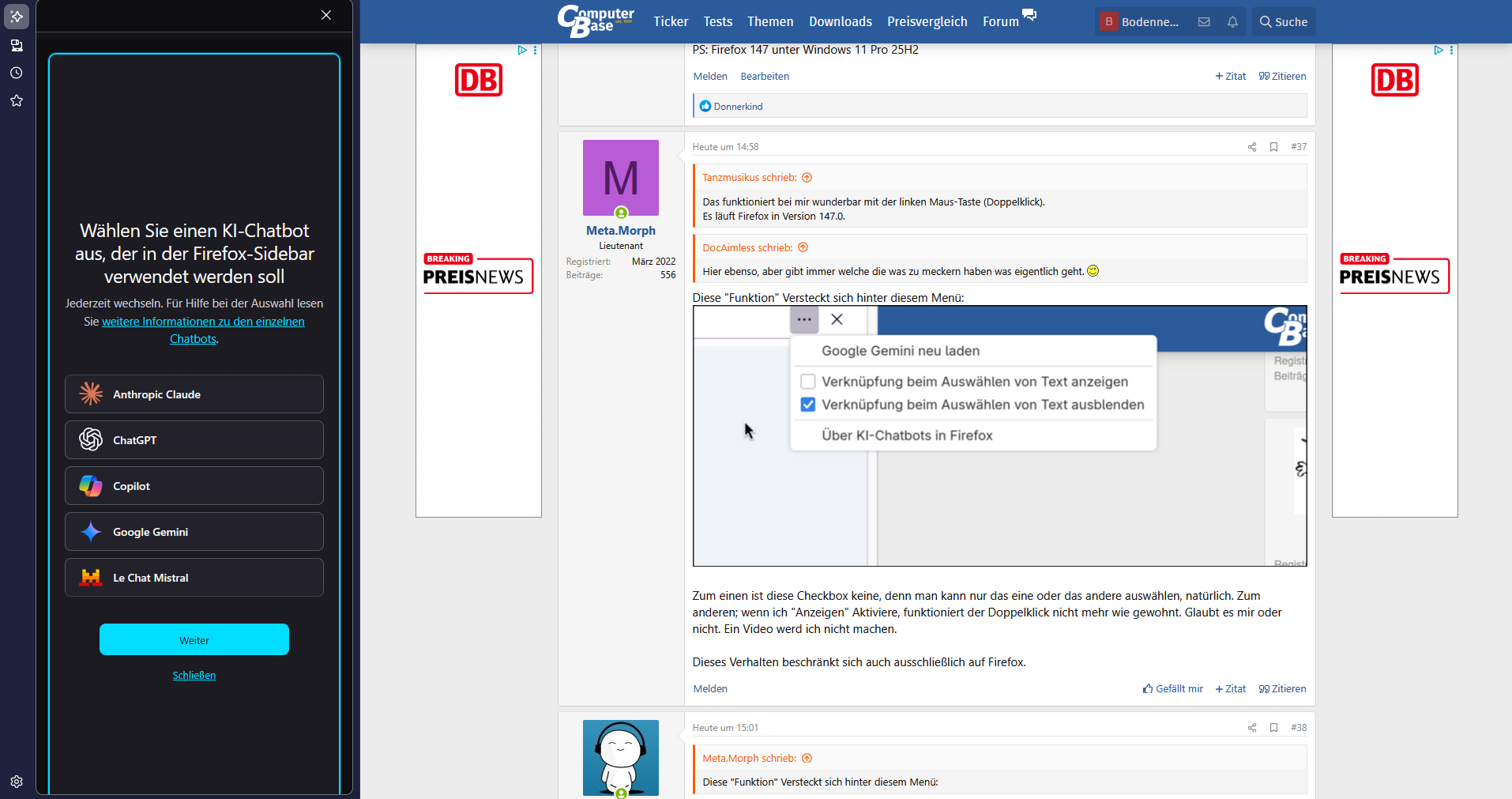This screenshot has width=1512, height=799.
Task: Open avatar of post #38 author
Action: pos(621,758)
